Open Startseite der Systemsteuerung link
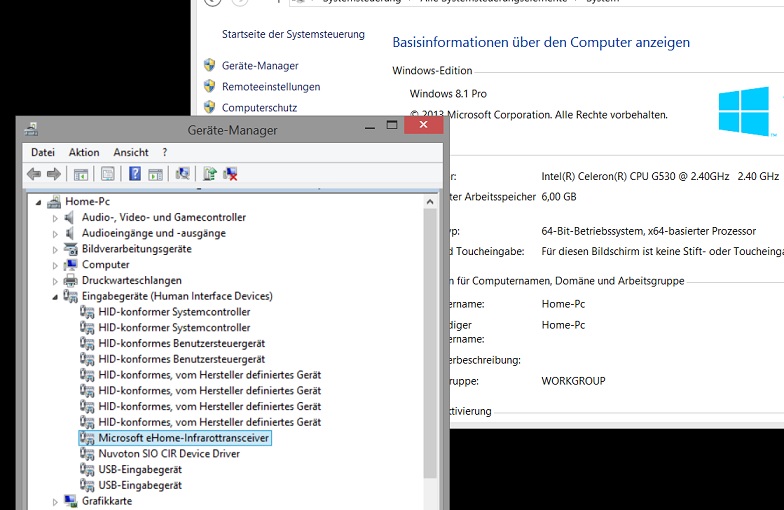The image size is (784, 510). tap(294, 34)
